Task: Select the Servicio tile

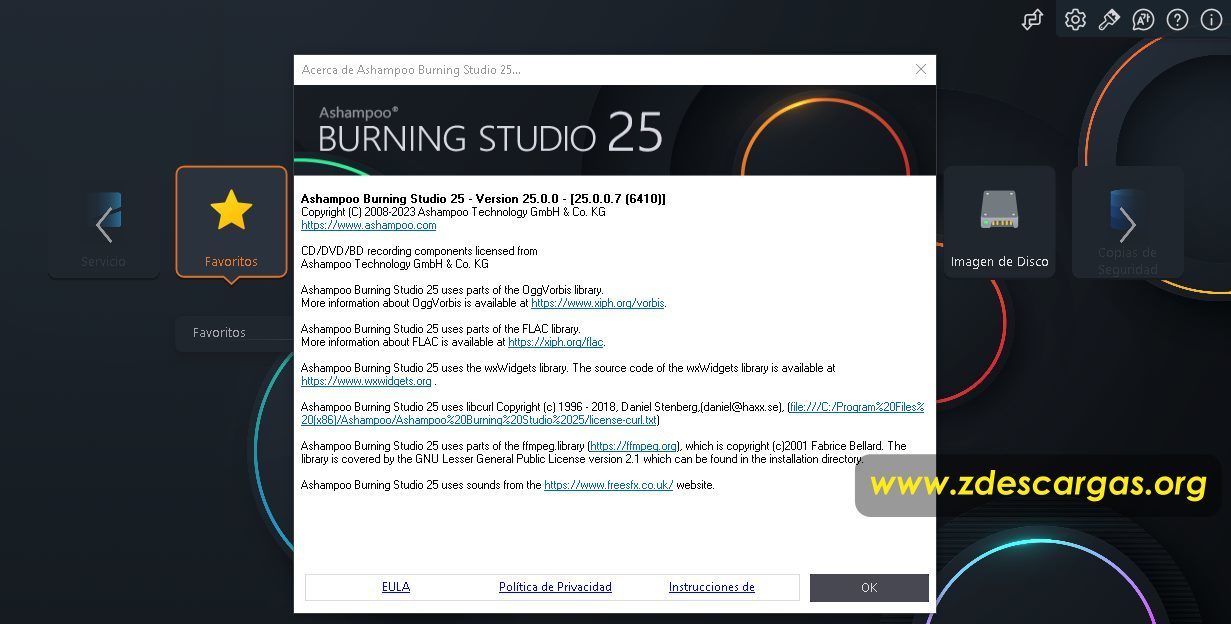Action: tap(104, 221)
